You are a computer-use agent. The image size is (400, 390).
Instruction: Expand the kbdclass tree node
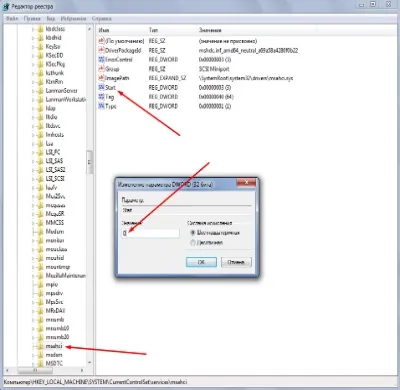pos(33,29)
